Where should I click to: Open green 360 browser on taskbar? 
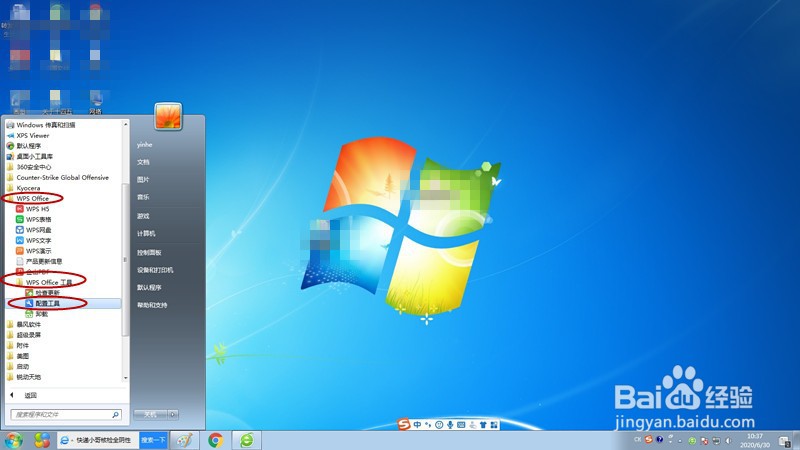[247, 440]
